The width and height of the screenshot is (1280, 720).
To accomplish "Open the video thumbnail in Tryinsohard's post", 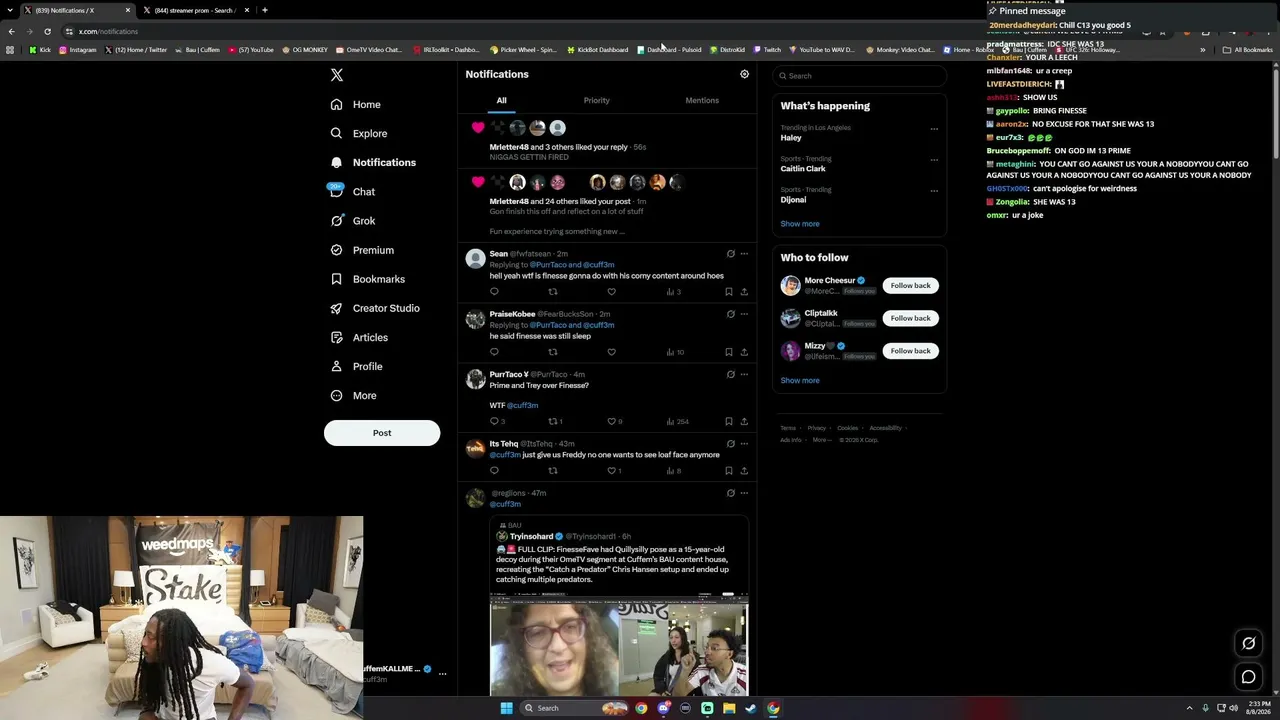I will [x=619, y=644].
